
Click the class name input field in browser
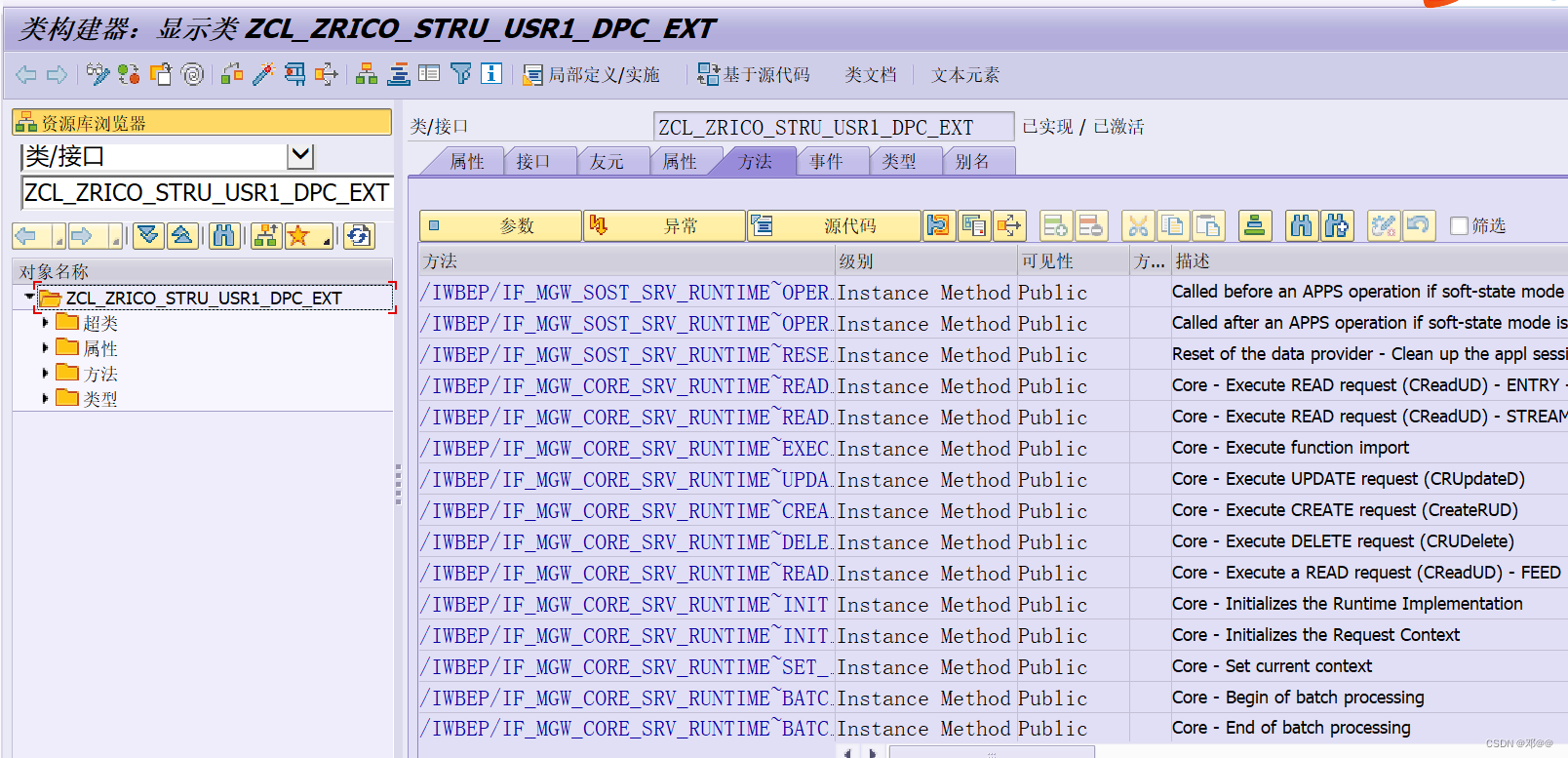coord(207,193)
